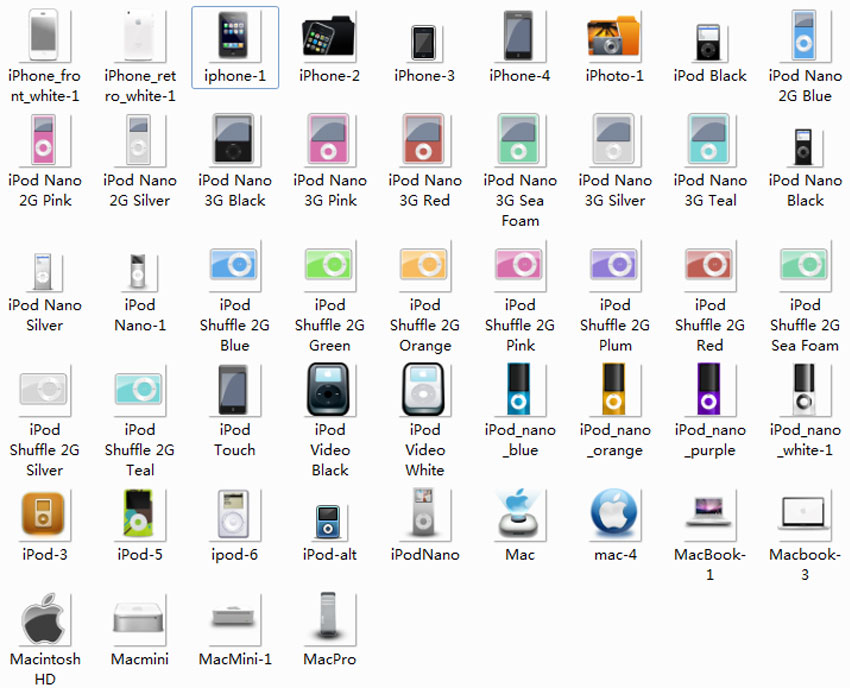
Task: Click the iPod_nano_purple icon
Action: (x=709, y=389)
